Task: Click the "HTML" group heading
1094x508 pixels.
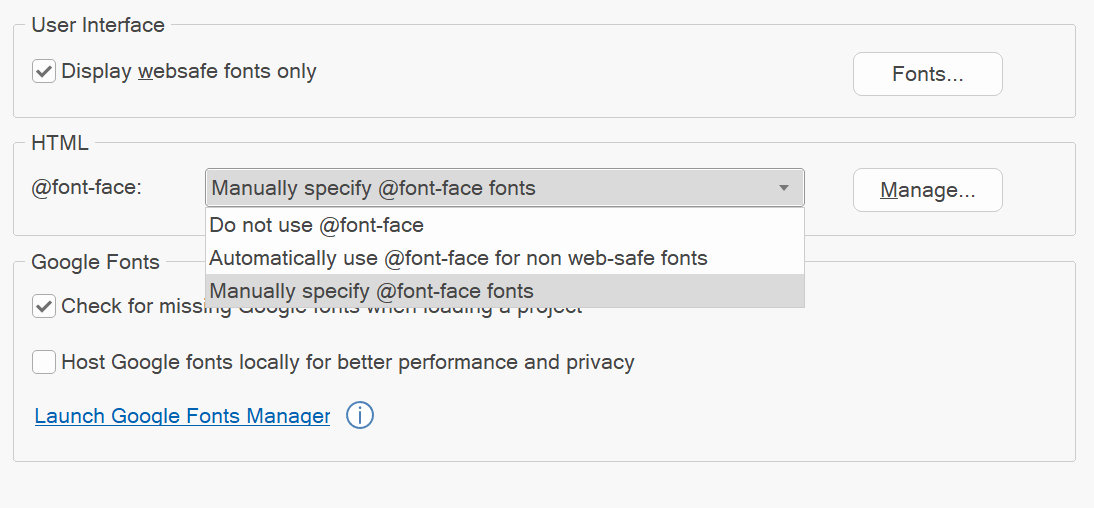Action: [x=60, y=143]
